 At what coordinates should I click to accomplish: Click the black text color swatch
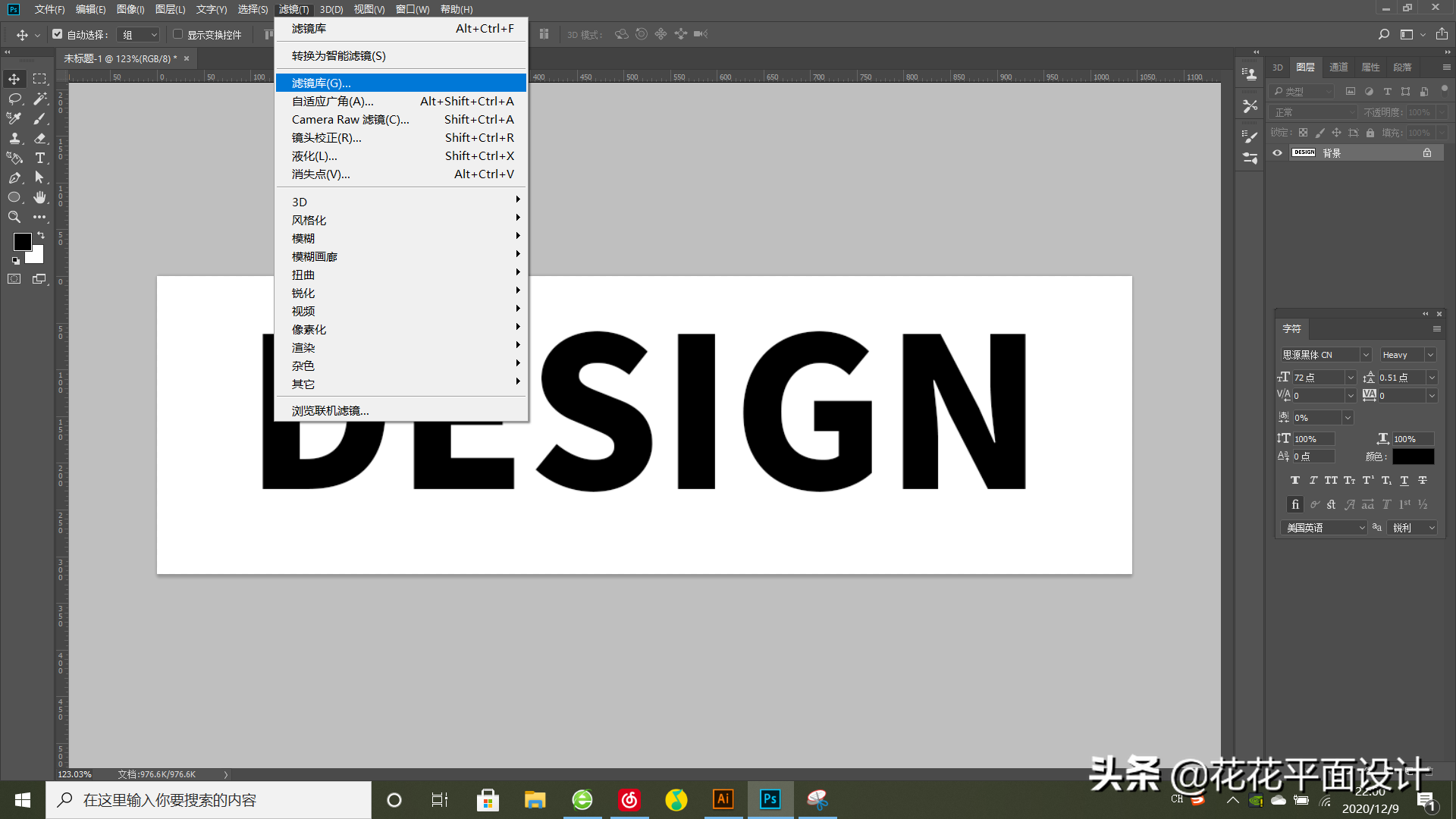[x=1413, y=457]
